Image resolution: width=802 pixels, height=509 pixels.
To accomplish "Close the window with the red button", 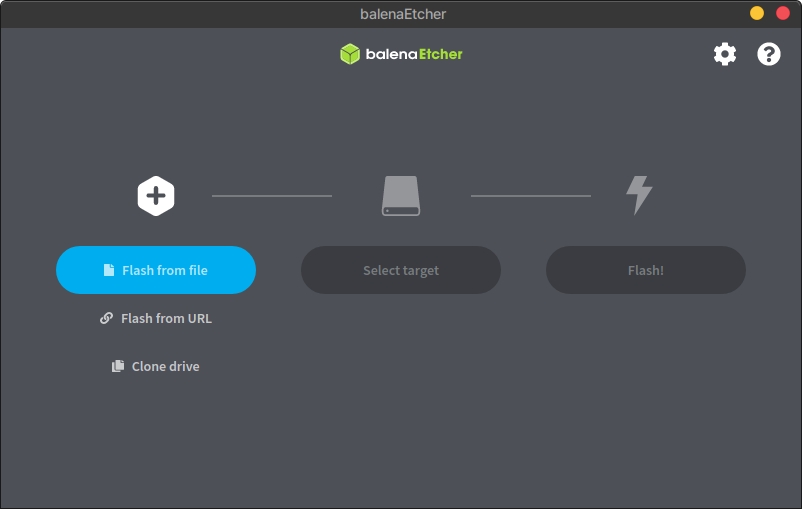I will point(783,13).
